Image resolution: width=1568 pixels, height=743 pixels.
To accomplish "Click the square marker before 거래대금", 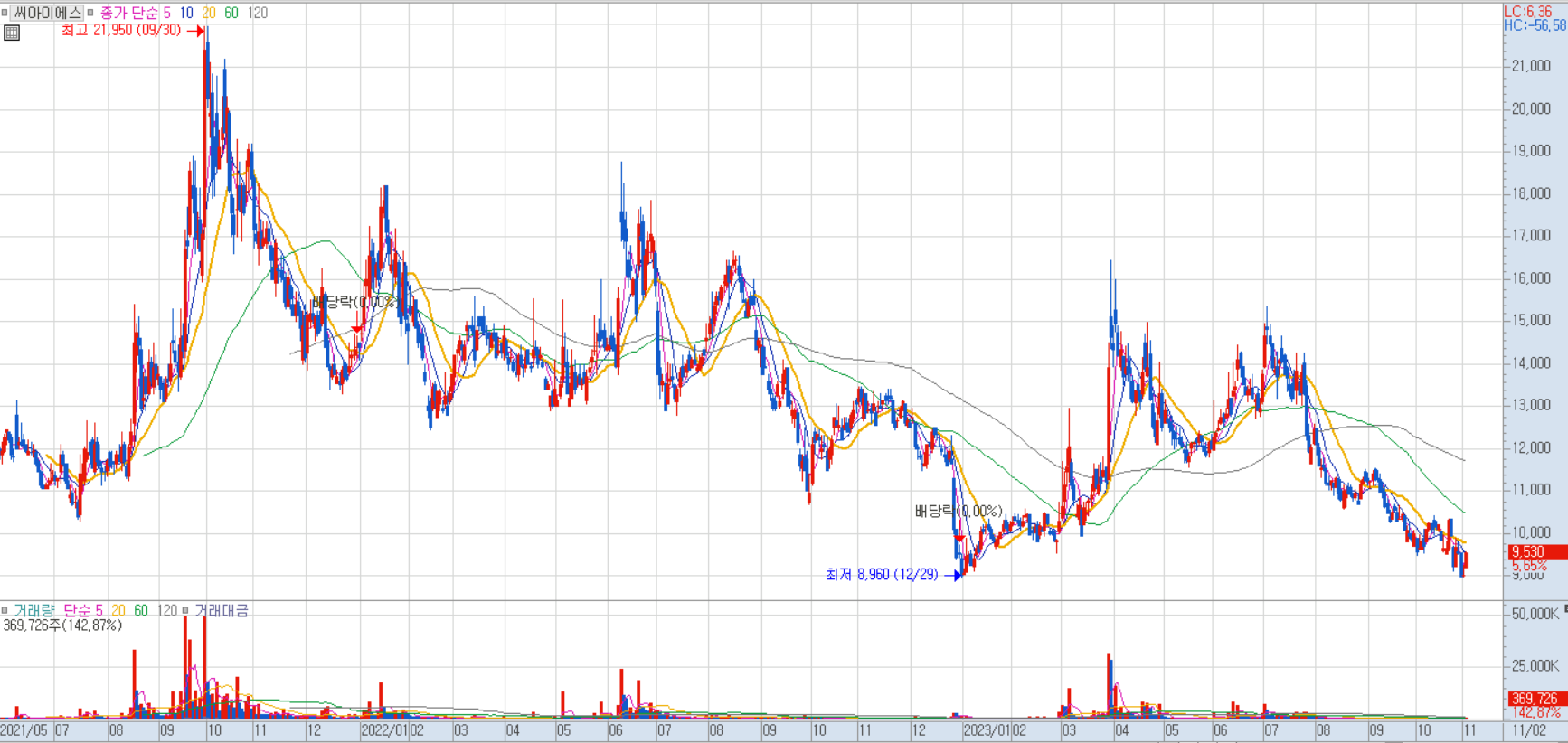I will tap(185, 610).
